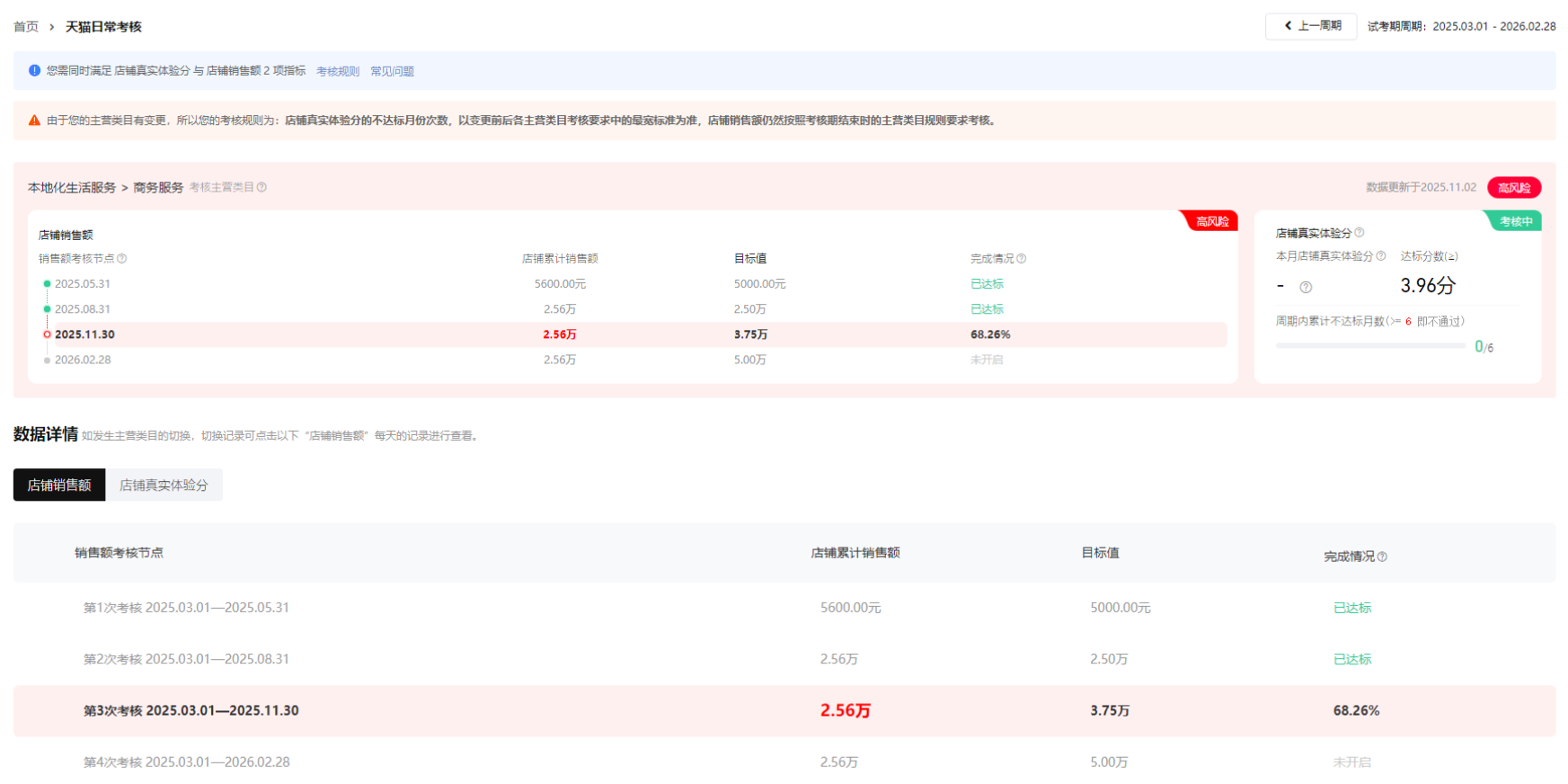The width and height of the screenshot is (1568, 784).
Task: Click help icon beside top 完成情况 header
Action: pyautogui.click(x=1021, y=259)
